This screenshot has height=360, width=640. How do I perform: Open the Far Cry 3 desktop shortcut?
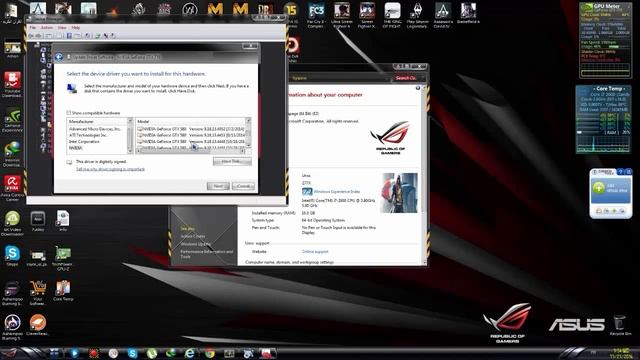coord(316,16)
